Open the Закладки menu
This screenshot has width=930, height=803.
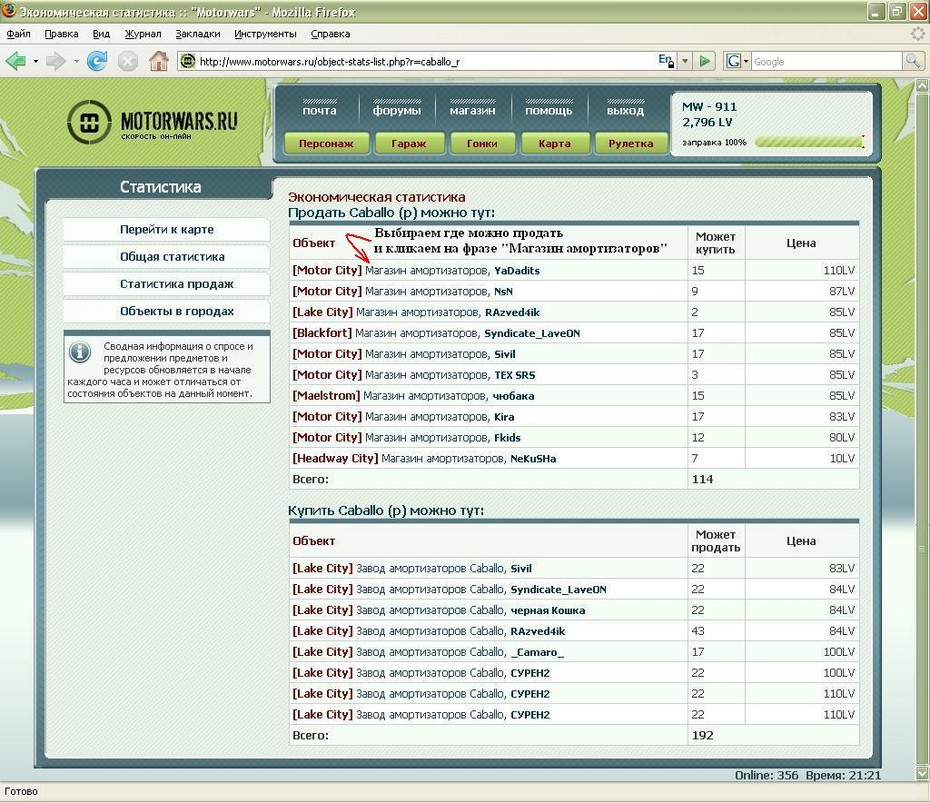198,34
